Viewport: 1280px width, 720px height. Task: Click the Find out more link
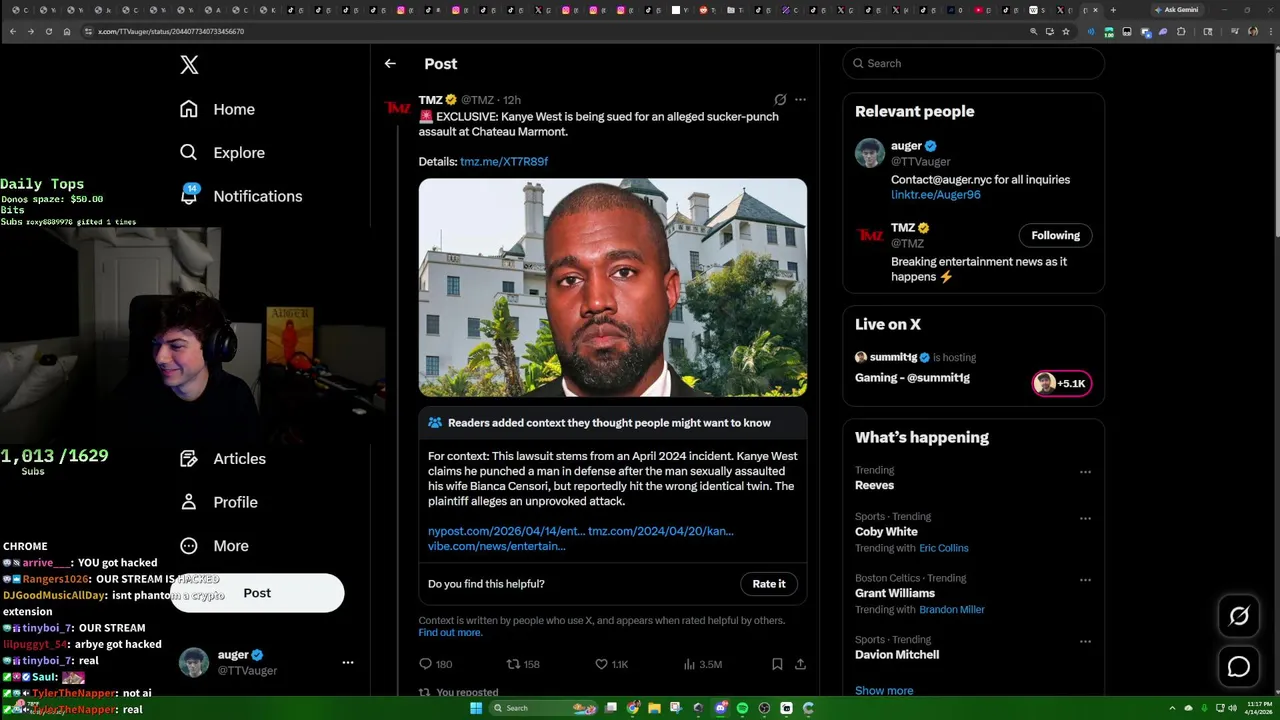click(x=450, y=633)
